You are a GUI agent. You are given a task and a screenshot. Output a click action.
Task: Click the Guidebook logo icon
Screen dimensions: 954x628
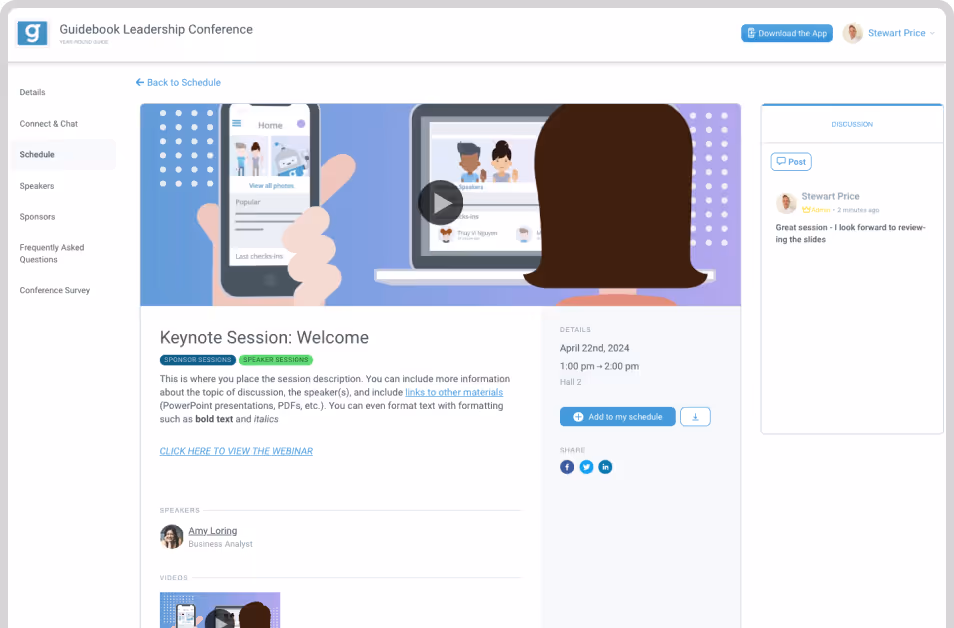[32, 33]
